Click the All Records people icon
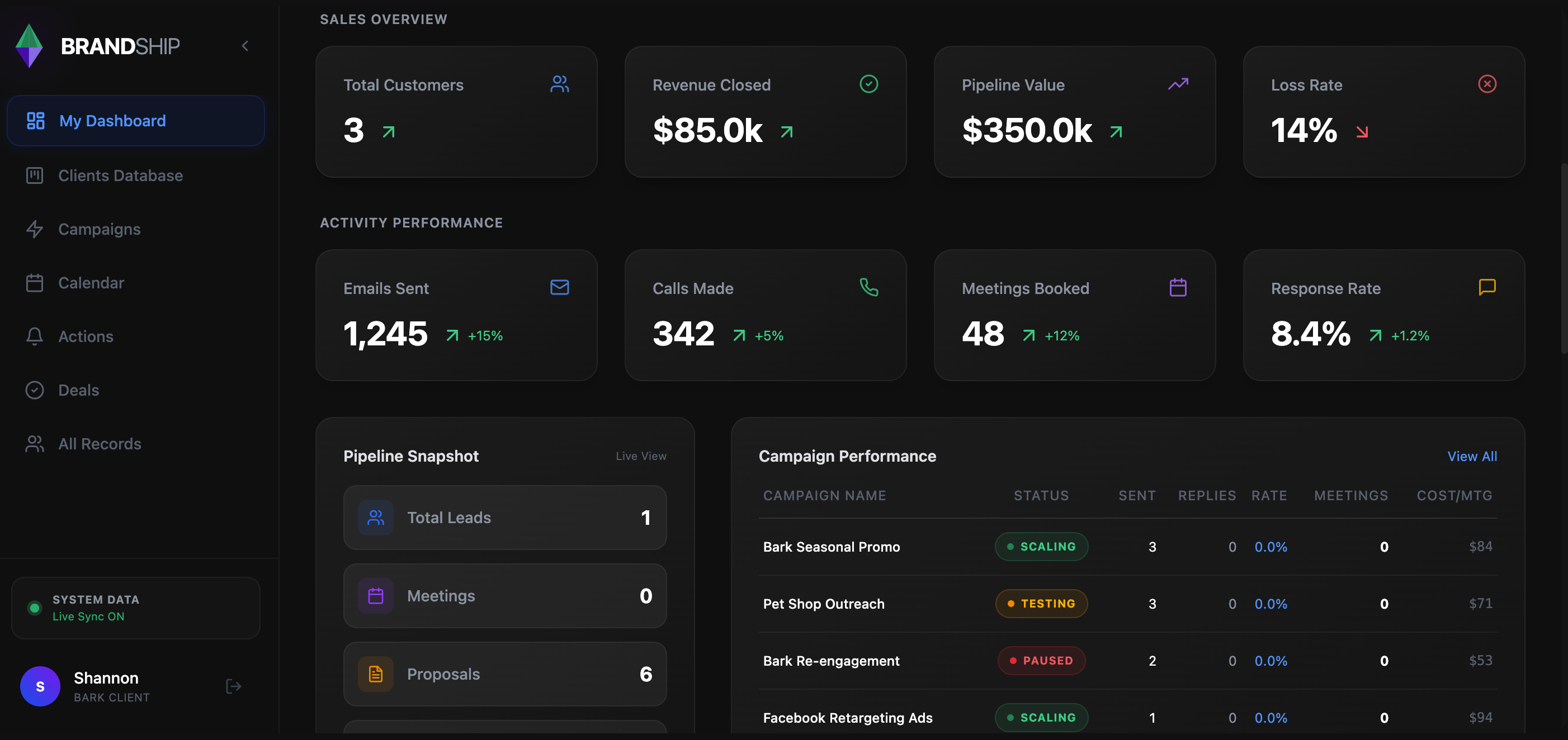 [35, 443]
